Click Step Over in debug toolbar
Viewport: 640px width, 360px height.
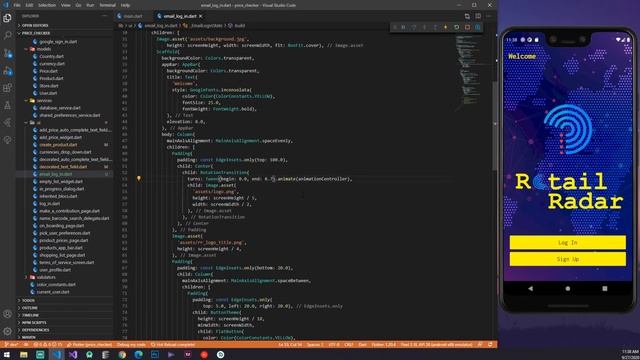413,27
